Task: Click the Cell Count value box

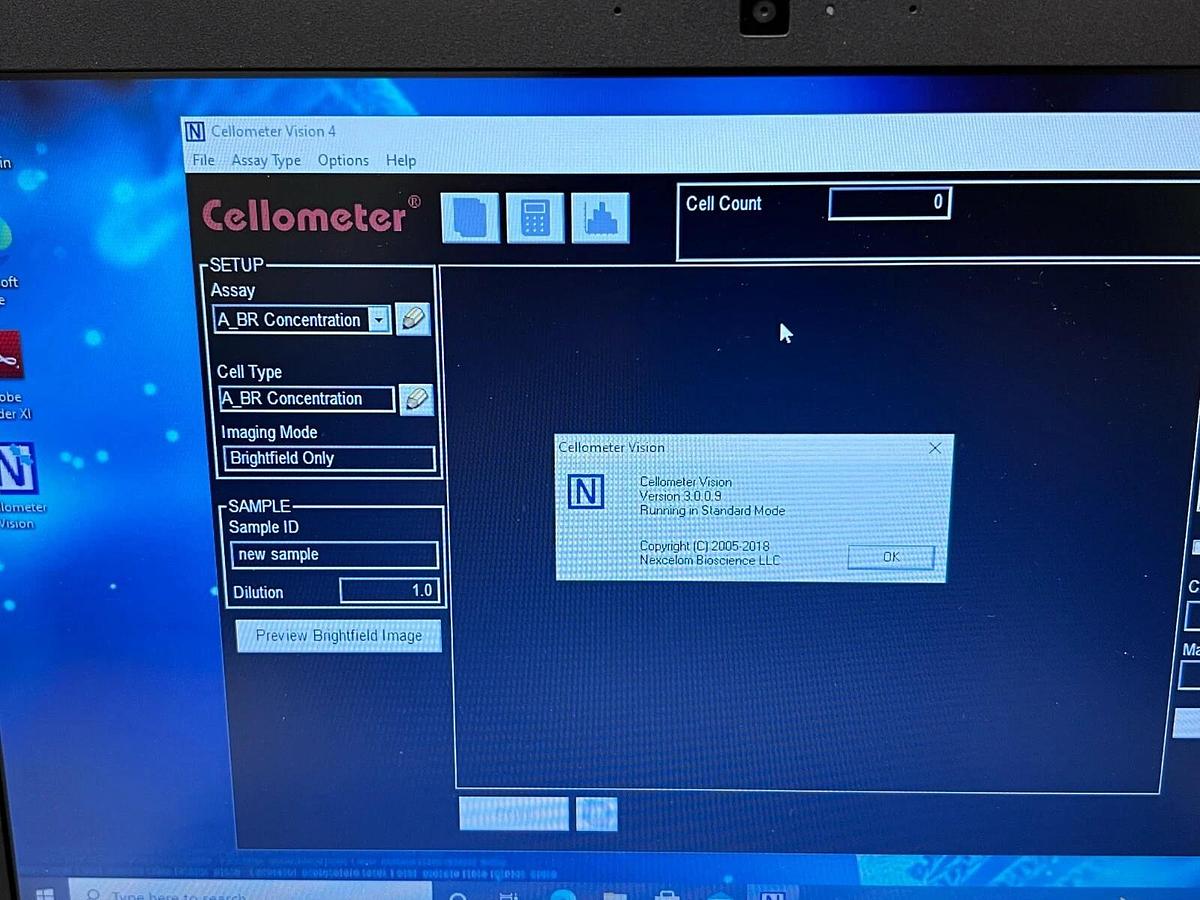Action: coord(889,203)
